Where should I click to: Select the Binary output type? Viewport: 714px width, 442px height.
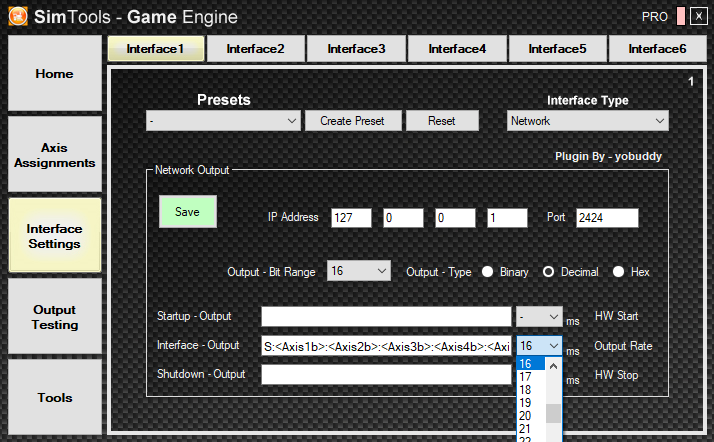coord(488,271)
